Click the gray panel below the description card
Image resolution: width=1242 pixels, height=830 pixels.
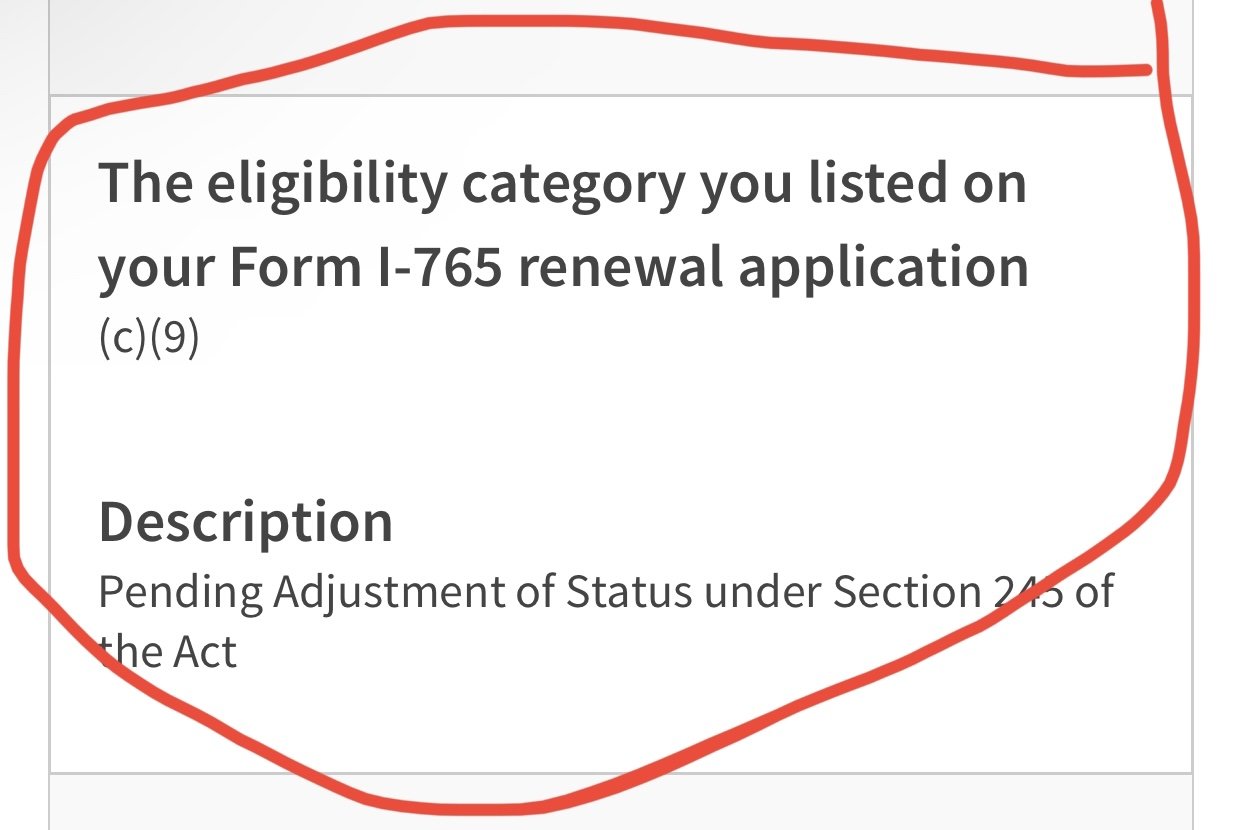pos(620,802)
